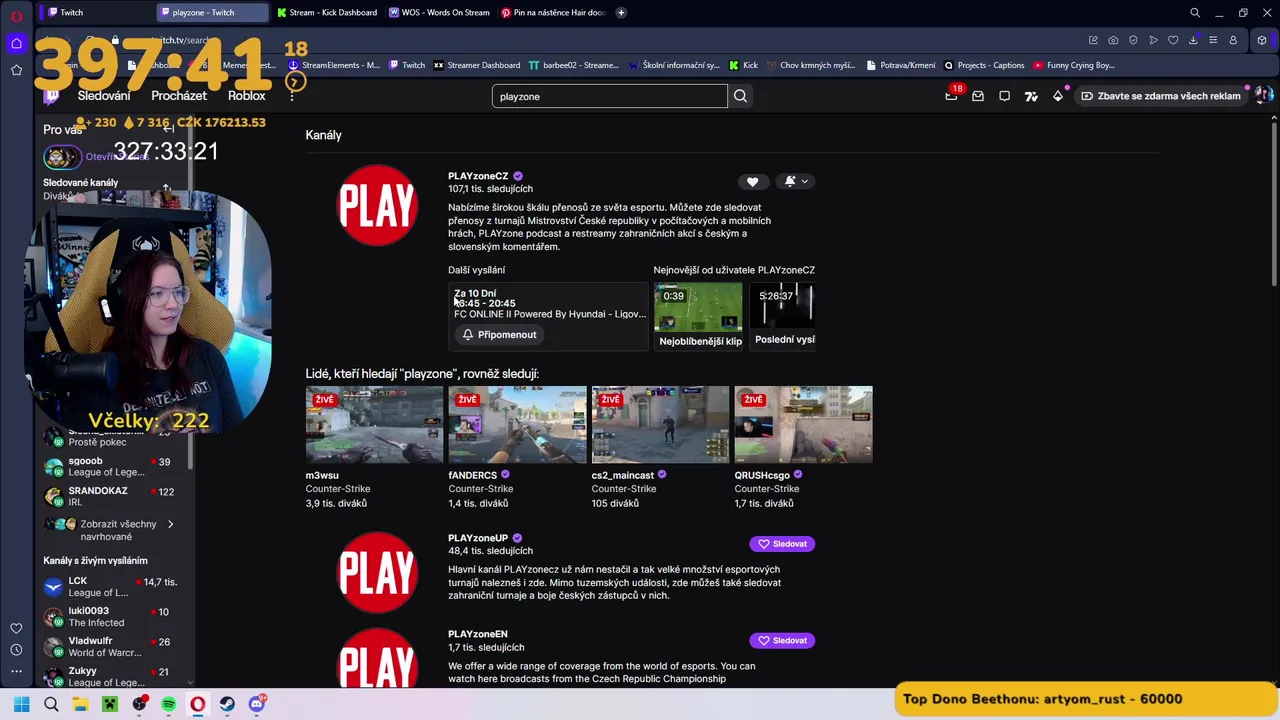Follow PLAYzoneEN with Sledovat button
This screenshot has height=720, width=1280.
782,641
